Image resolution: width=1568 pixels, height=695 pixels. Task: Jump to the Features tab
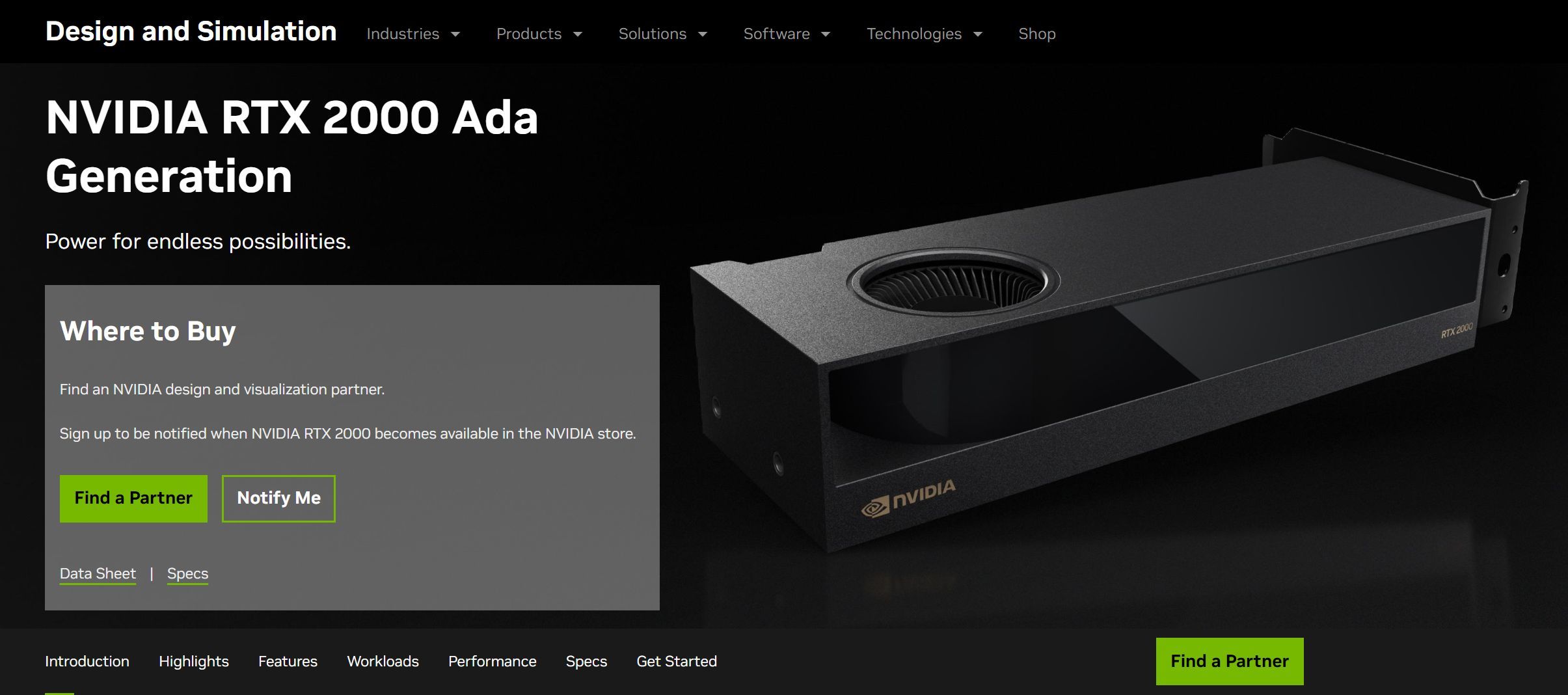click(x=288, y=661)
